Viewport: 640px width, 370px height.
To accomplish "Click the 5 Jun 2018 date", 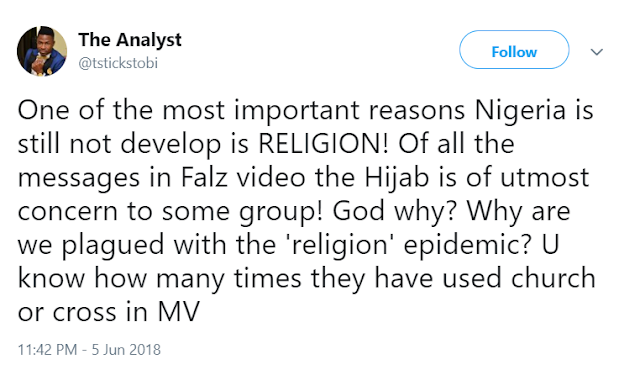I will click(126, 350).
